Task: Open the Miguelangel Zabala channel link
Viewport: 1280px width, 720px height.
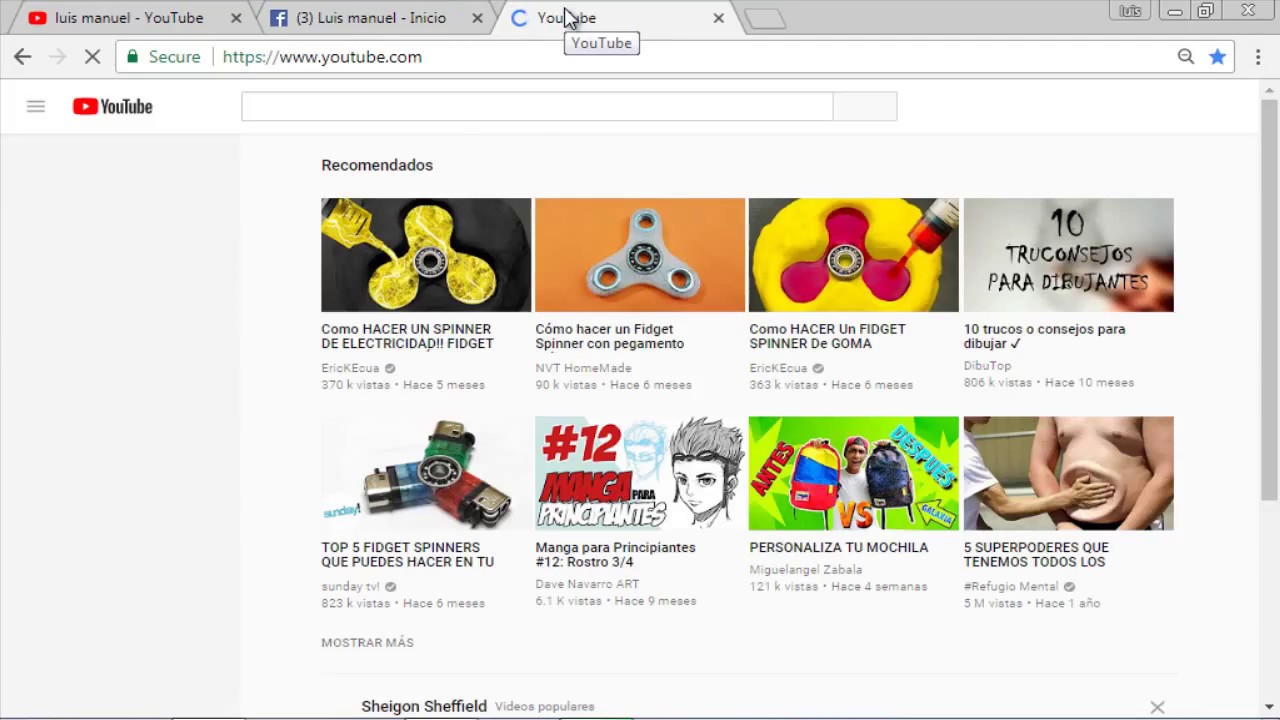Action: coord(805,570)
